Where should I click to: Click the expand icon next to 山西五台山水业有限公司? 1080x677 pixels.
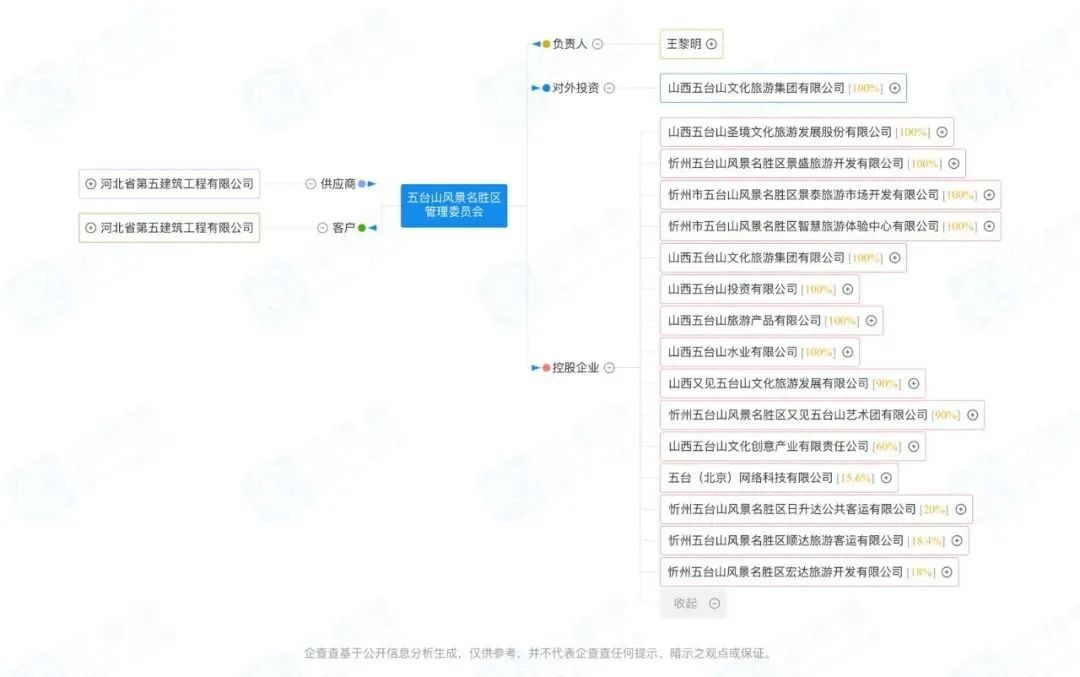(x=848, y=352)
